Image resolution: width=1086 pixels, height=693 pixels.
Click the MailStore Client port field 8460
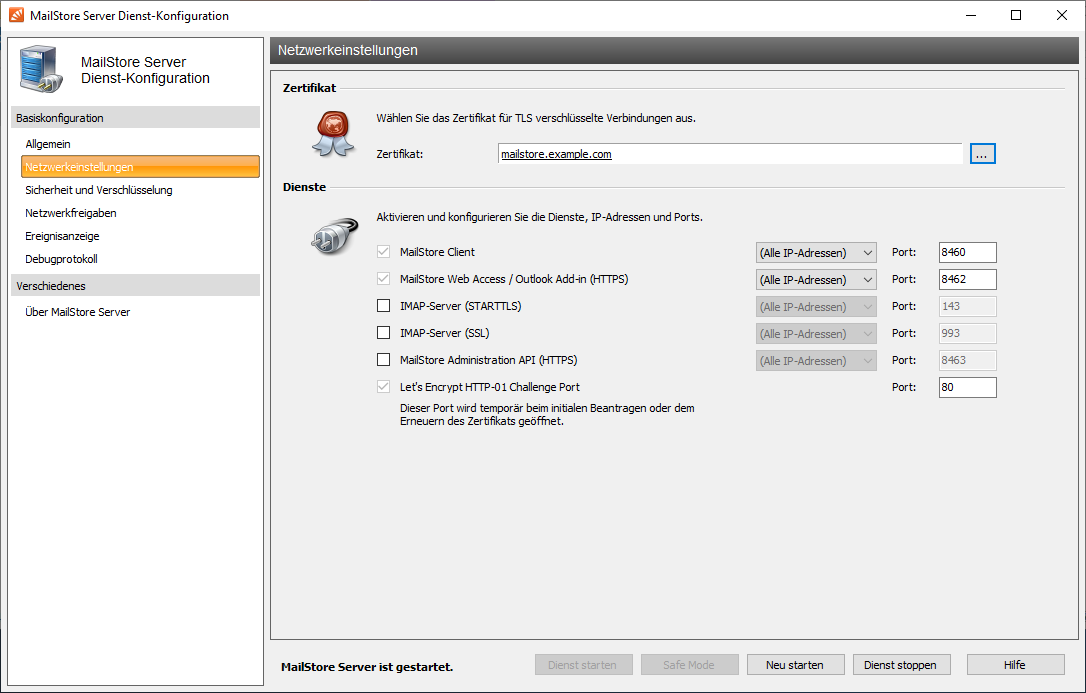(968, 253)
